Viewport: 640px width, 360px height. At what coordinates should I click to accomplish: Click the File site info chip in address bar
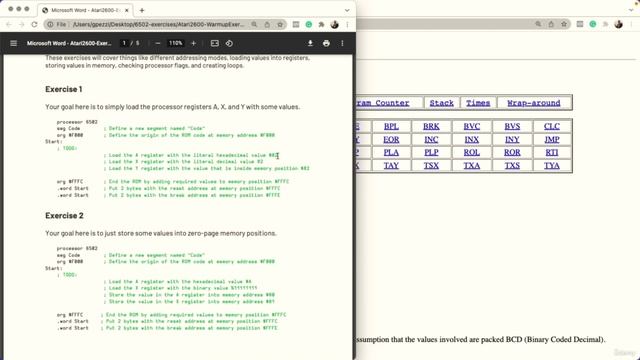[x=57, y=24]
